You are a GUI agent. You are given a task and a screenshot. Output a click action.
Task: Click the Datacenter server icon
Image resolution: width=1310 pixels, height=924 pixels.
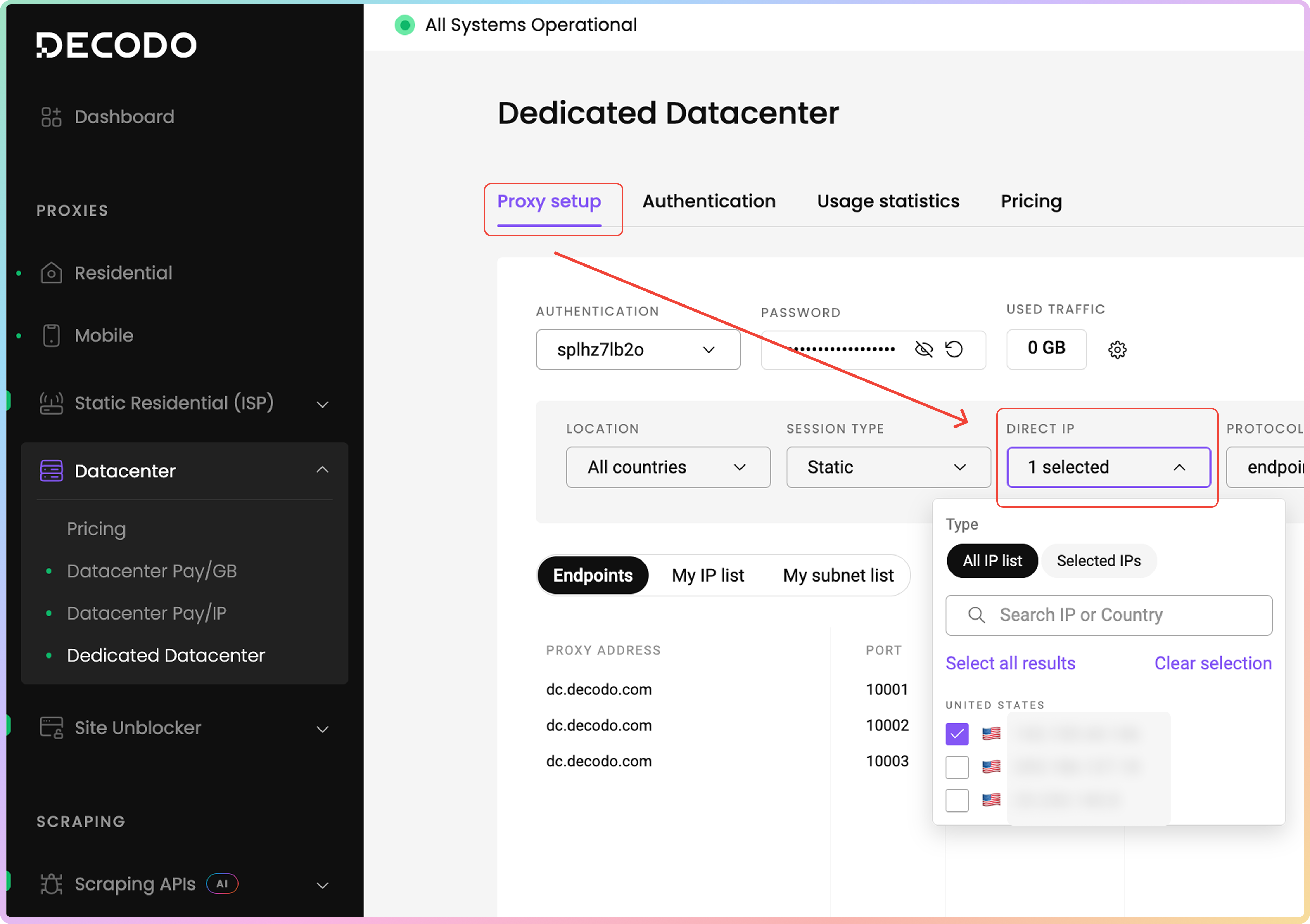[51, 470]
